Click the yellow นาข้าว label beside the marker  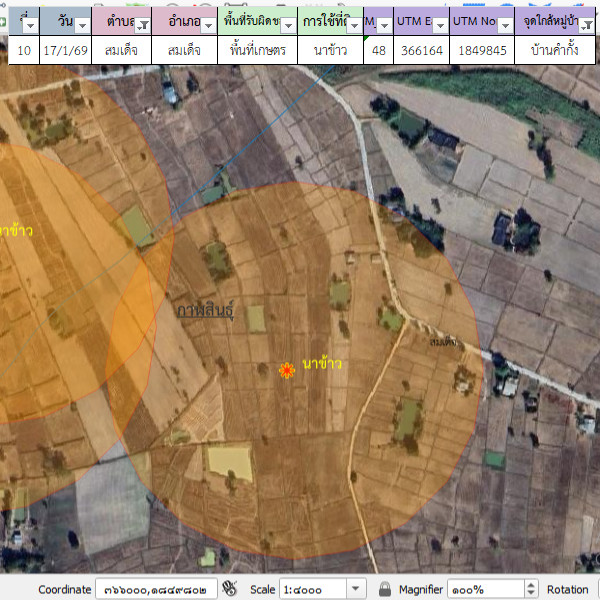322,363
